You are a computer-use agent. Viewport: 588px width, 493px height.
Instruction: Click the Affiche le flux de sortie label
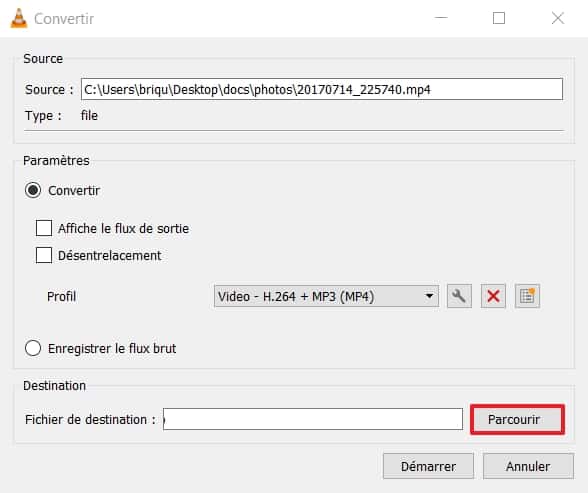coord(123,228)
